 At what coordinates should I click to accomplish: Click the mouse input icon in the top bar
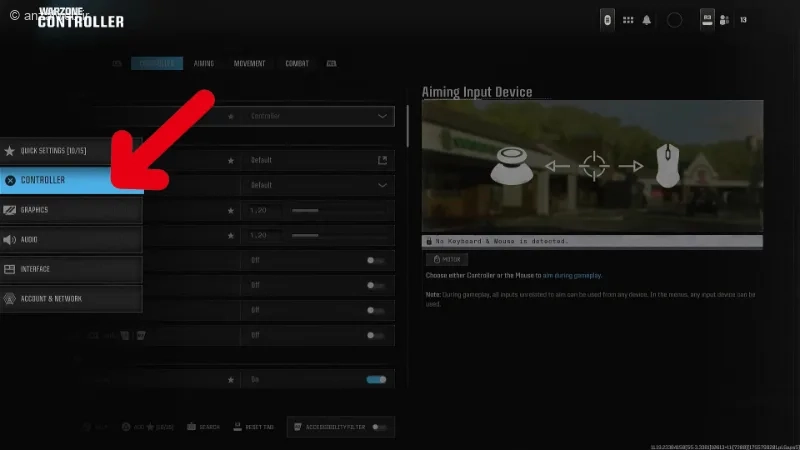tap(607, 20)
